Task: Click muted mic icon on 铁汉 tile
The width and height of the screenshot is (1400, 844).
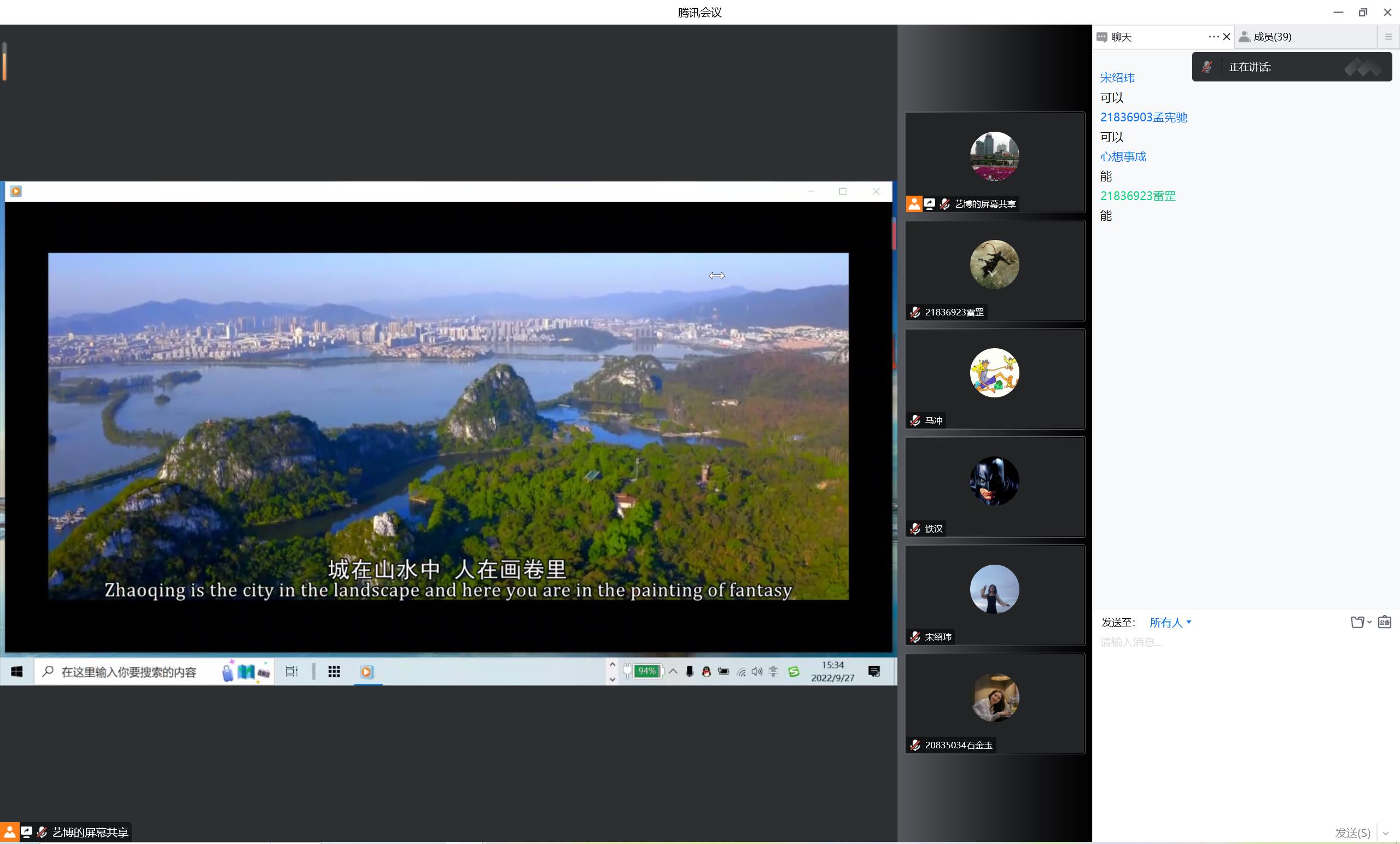Action: (x=915, y=529)
